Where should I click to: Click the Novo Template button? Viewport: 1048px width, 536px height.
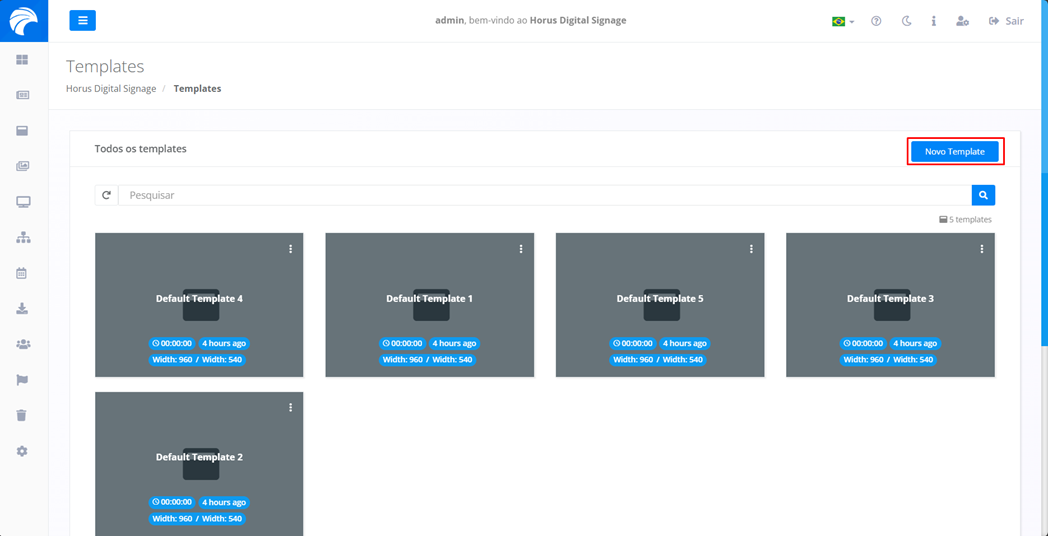(954, 152)
